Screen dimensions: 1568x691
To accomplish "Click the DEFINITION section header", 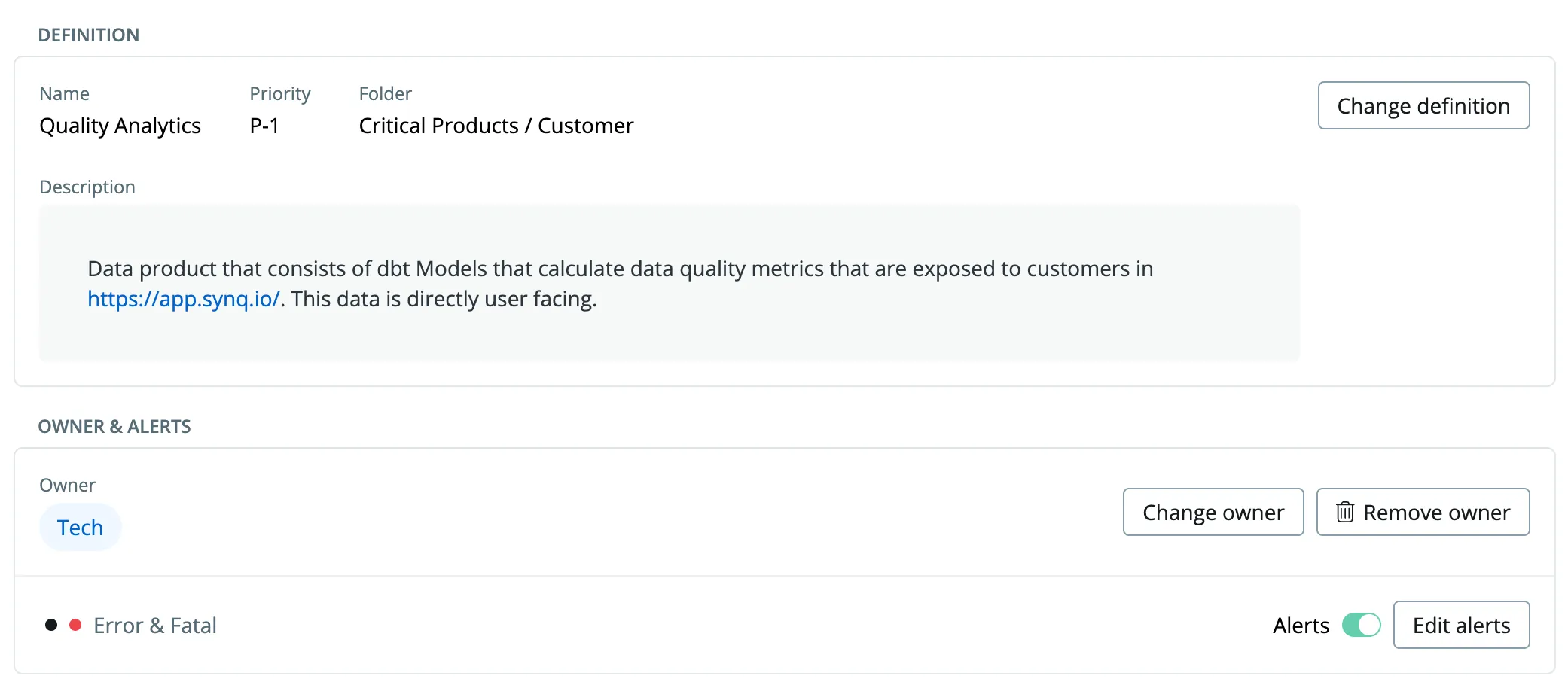I will (90, 35).
